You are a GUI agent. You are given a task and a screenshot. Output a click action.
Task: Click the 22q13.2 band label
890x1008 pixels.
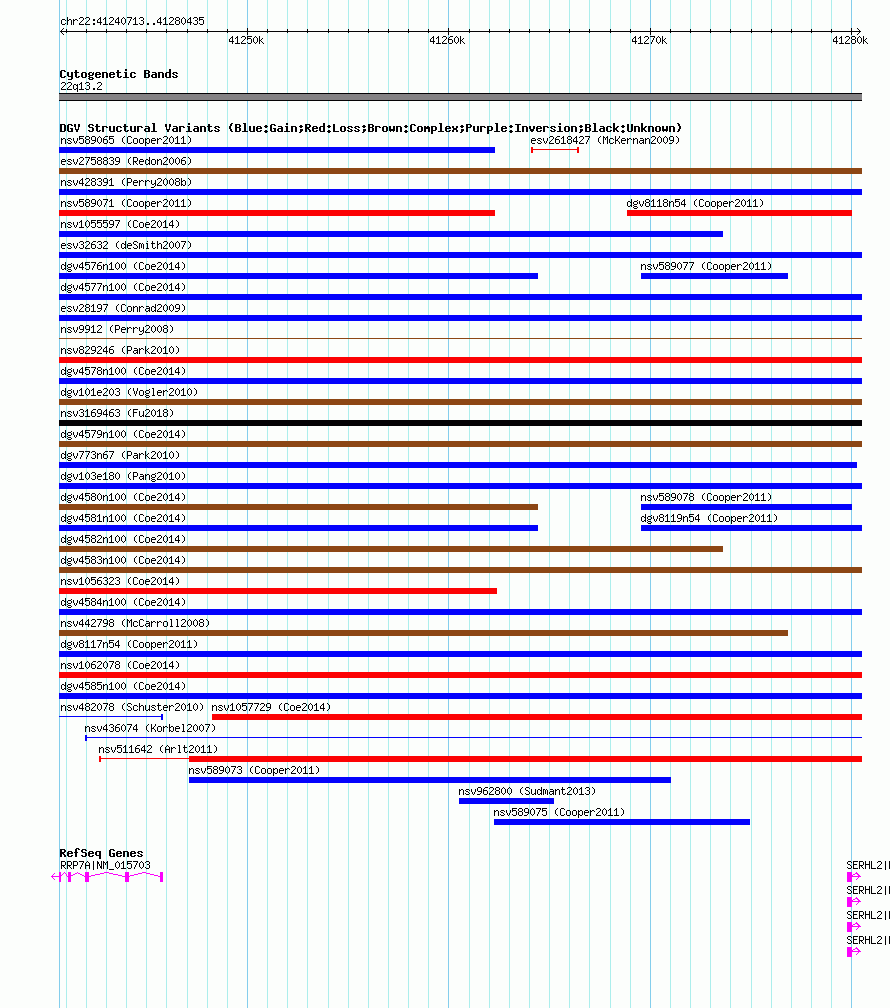81,86
